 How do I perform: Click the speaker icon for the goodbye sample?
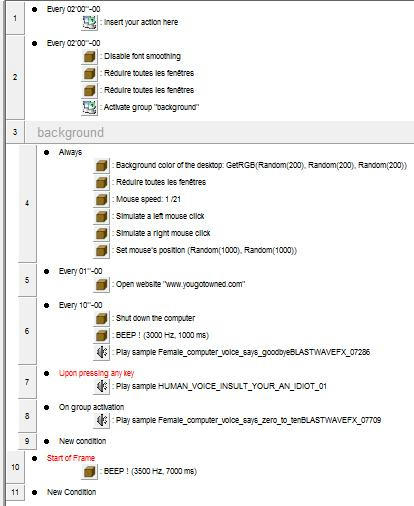(101, 352)
